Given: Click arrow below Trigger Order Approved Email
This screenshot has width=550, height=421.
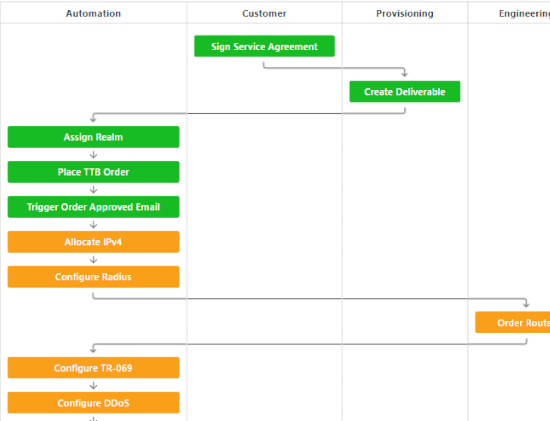Looking at the screenshot, I should 93,225.
